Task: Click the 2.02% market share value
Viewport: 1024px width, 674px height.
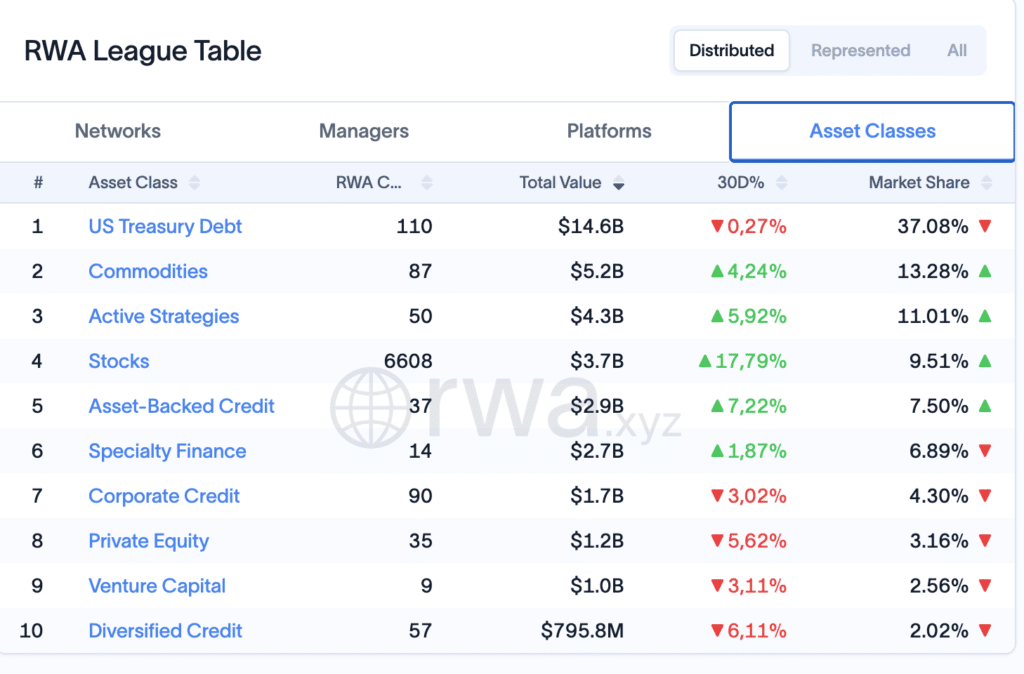Action: pos(938,631)
